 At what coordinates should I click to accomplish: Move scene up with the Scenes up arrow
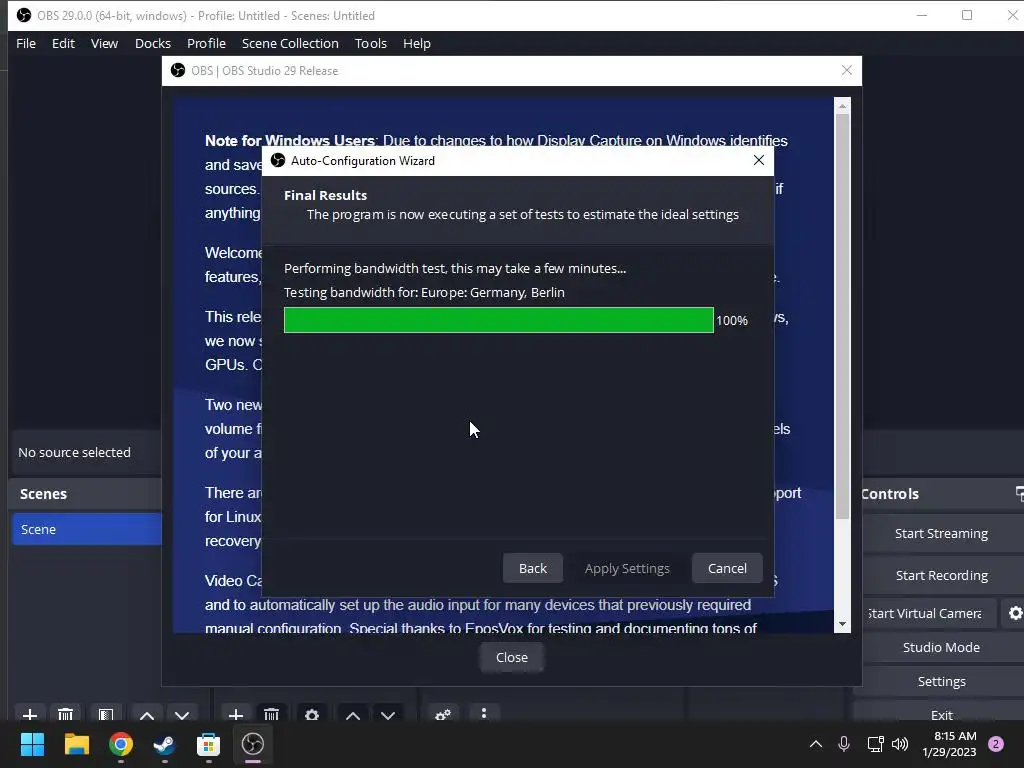tap(147, 715)
